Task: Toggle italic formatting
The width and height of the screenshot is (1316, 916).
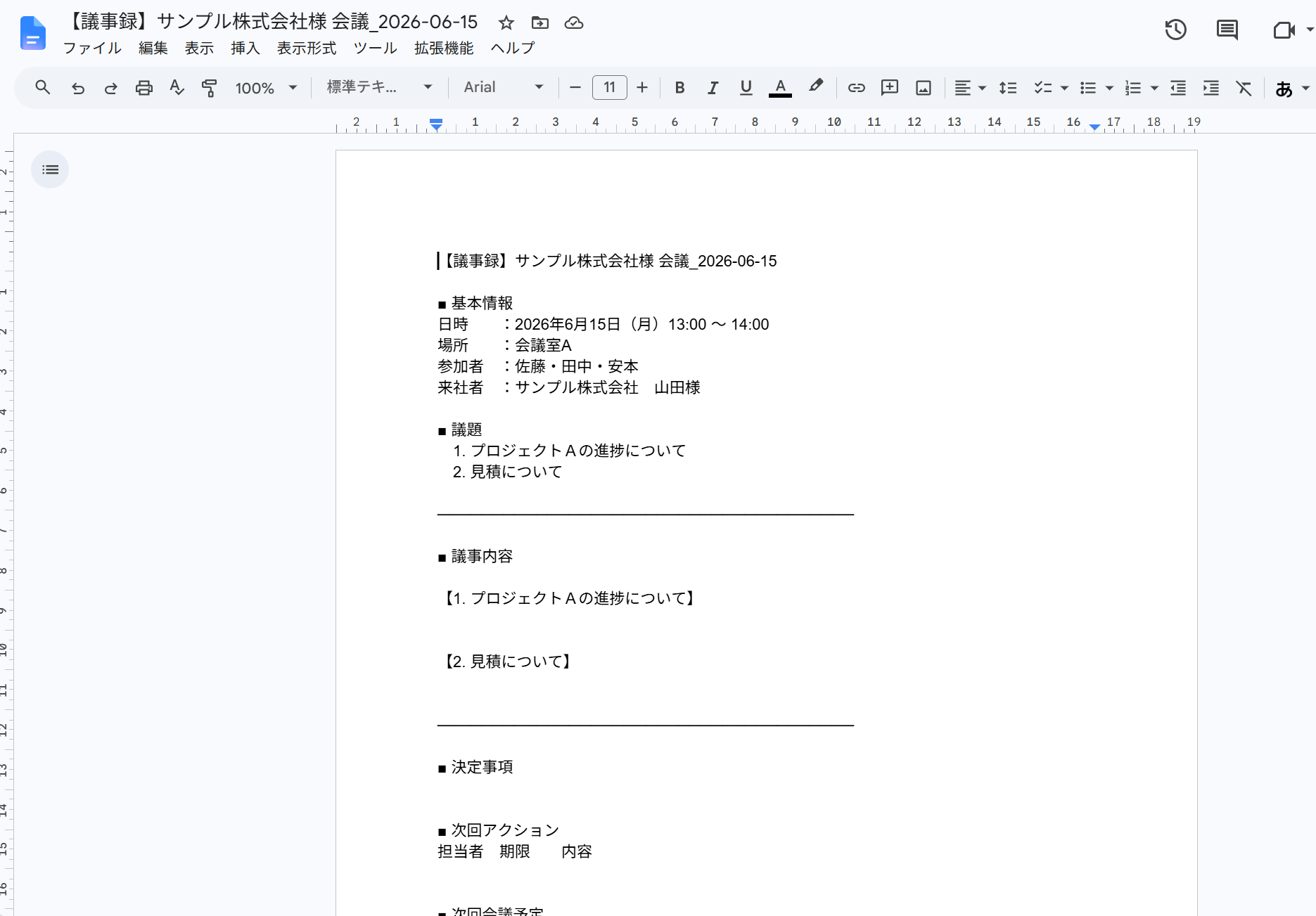Action: coord(713,88)
